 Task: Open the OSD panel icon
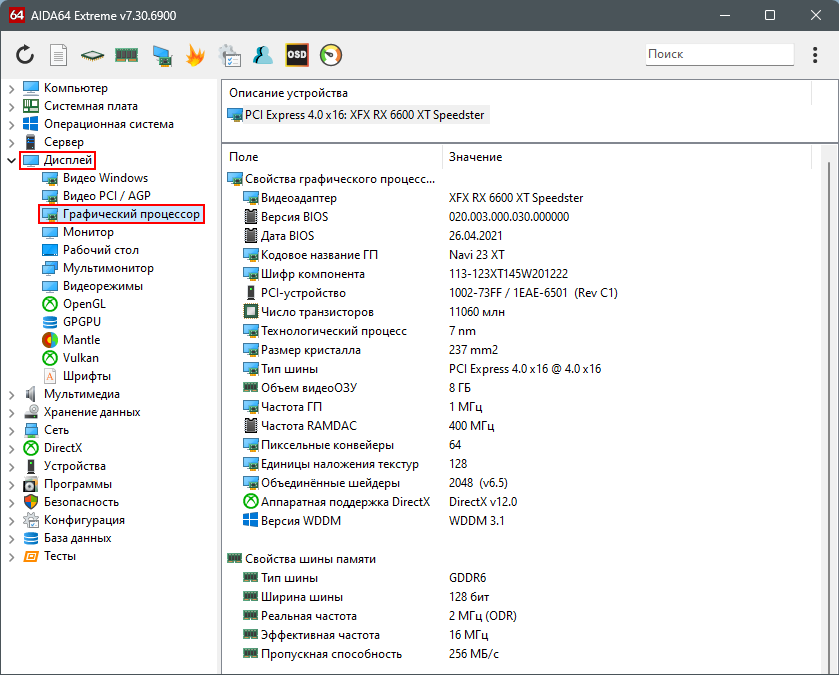click(x=297, y=55)
